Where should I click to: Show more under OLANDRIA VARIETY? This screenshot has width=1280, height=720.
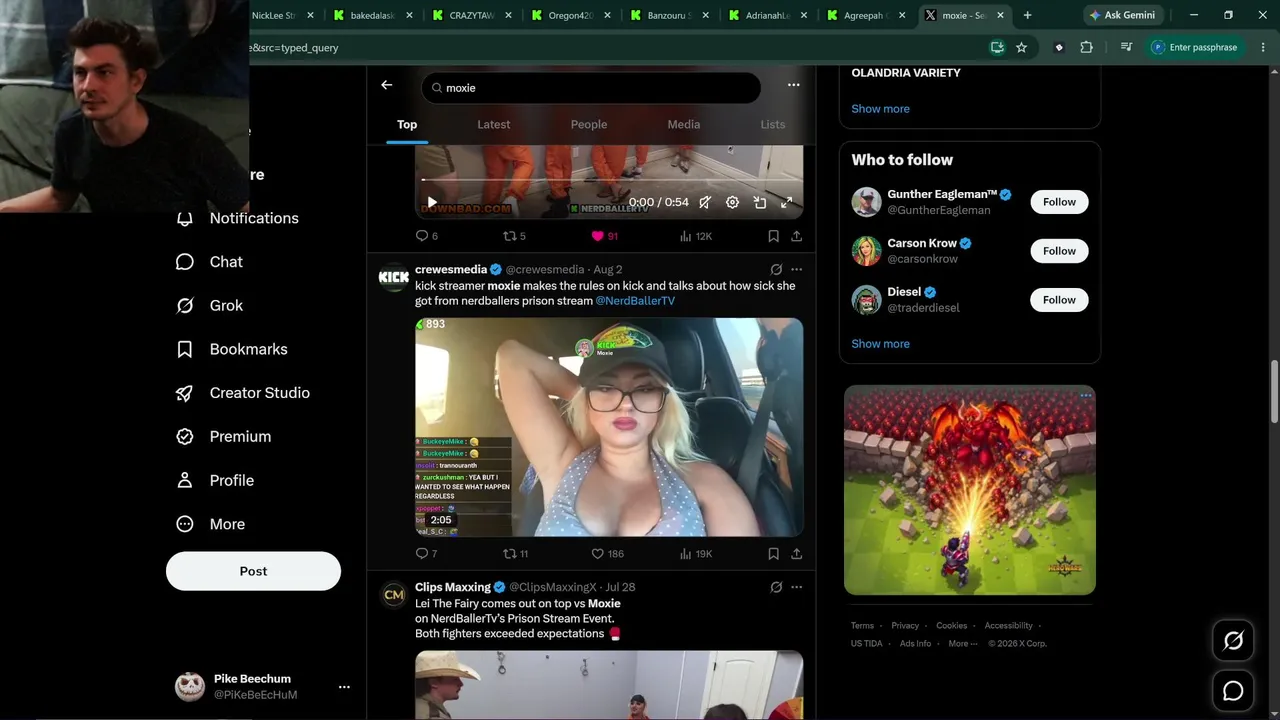point(880,109)
